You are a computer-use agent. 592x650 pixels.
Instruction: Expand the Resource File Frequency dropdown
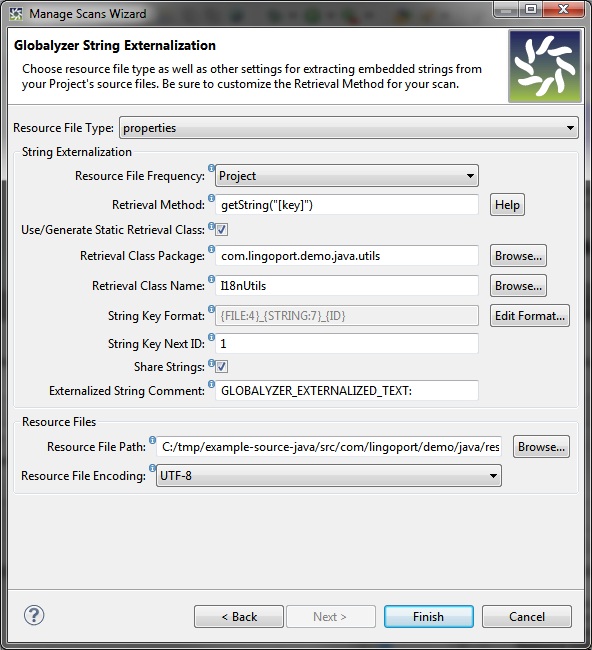tap(347, 176)
